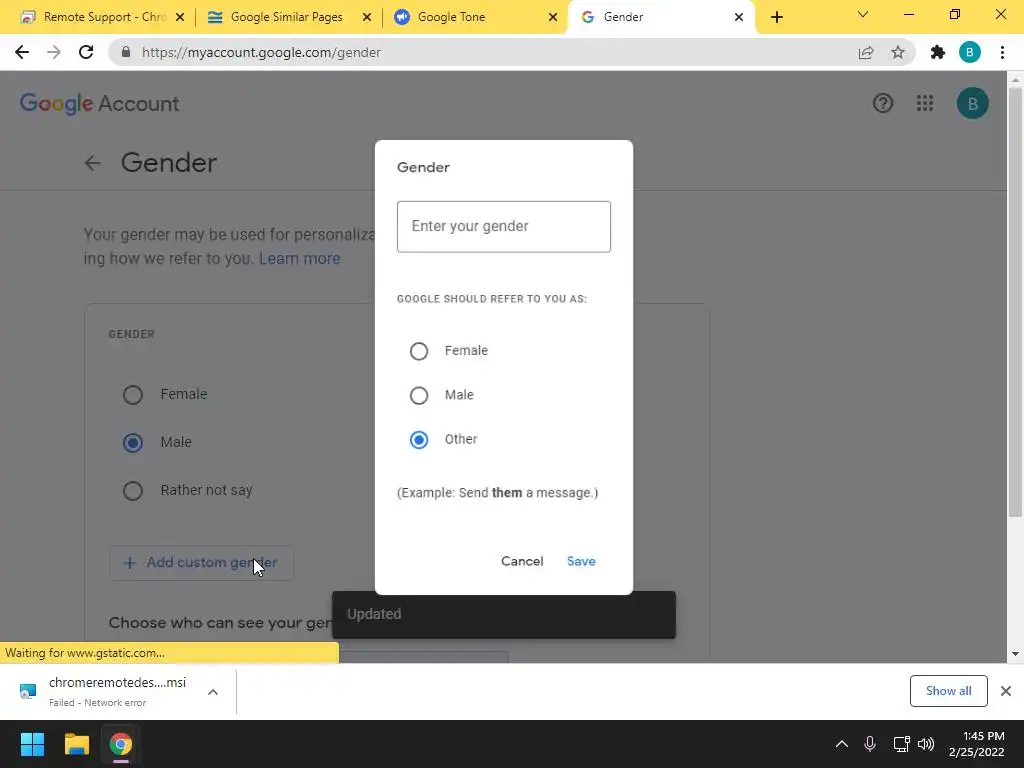The width and height of the screenshot is (1024, 768).
Task: Open Chrome three-dot menu
Action: click(1002, 52)
